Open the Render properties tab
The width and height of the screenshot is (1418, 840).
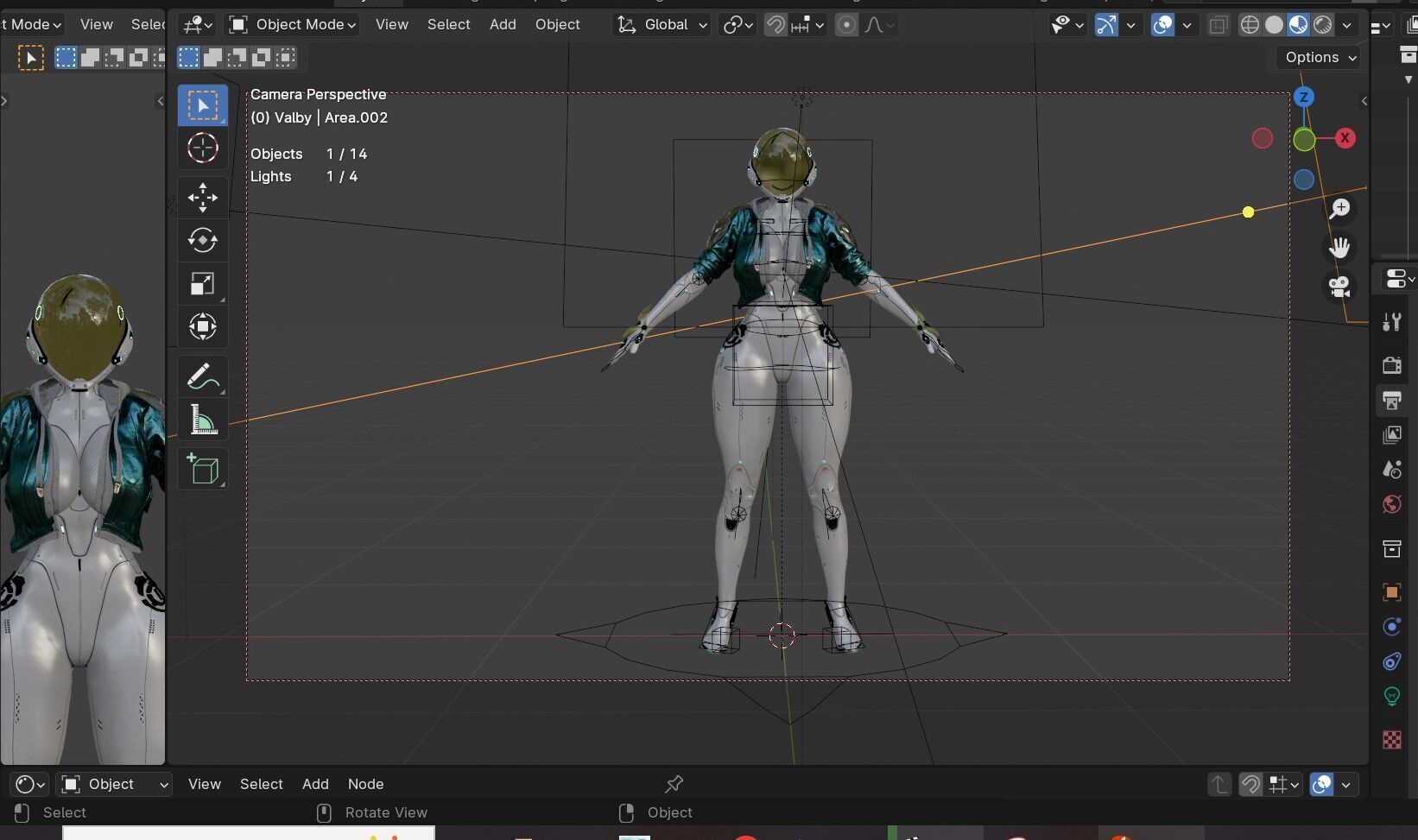click(x=1391, y=365)
